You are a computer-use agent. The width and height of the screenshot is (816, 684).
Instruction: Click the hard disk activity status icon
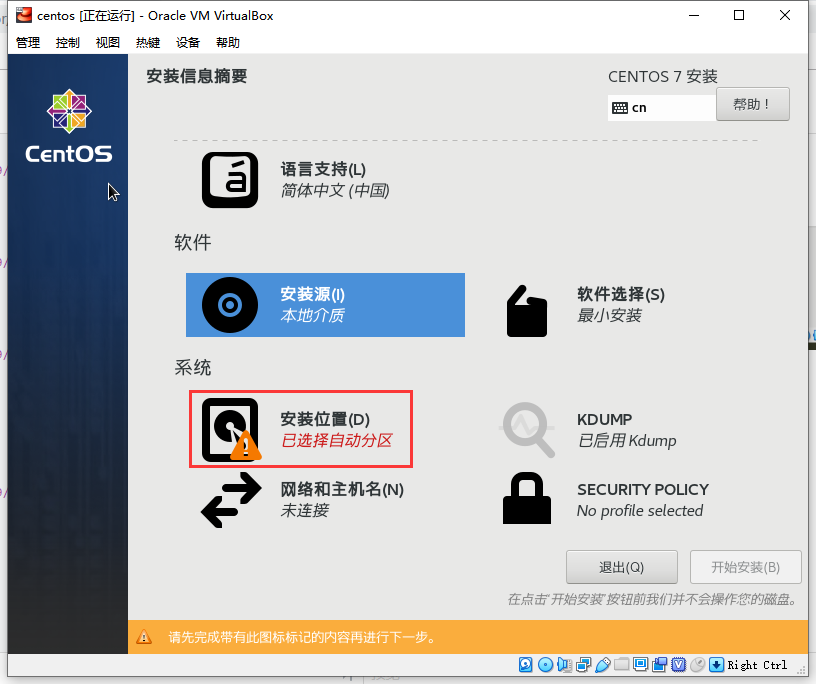point(526,664)
